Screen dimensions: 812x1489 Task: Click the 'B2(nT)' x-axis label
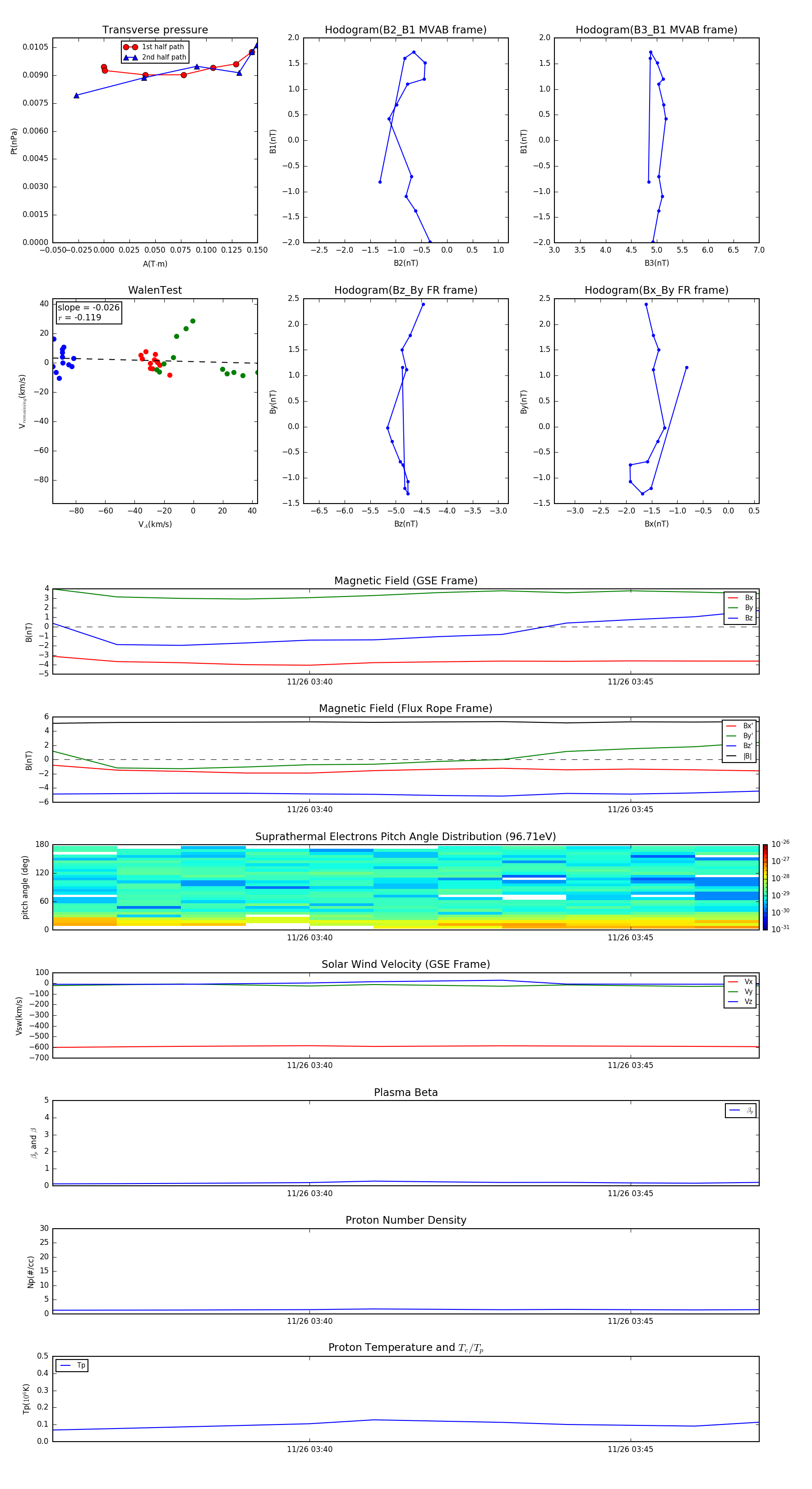coord(406,263)
